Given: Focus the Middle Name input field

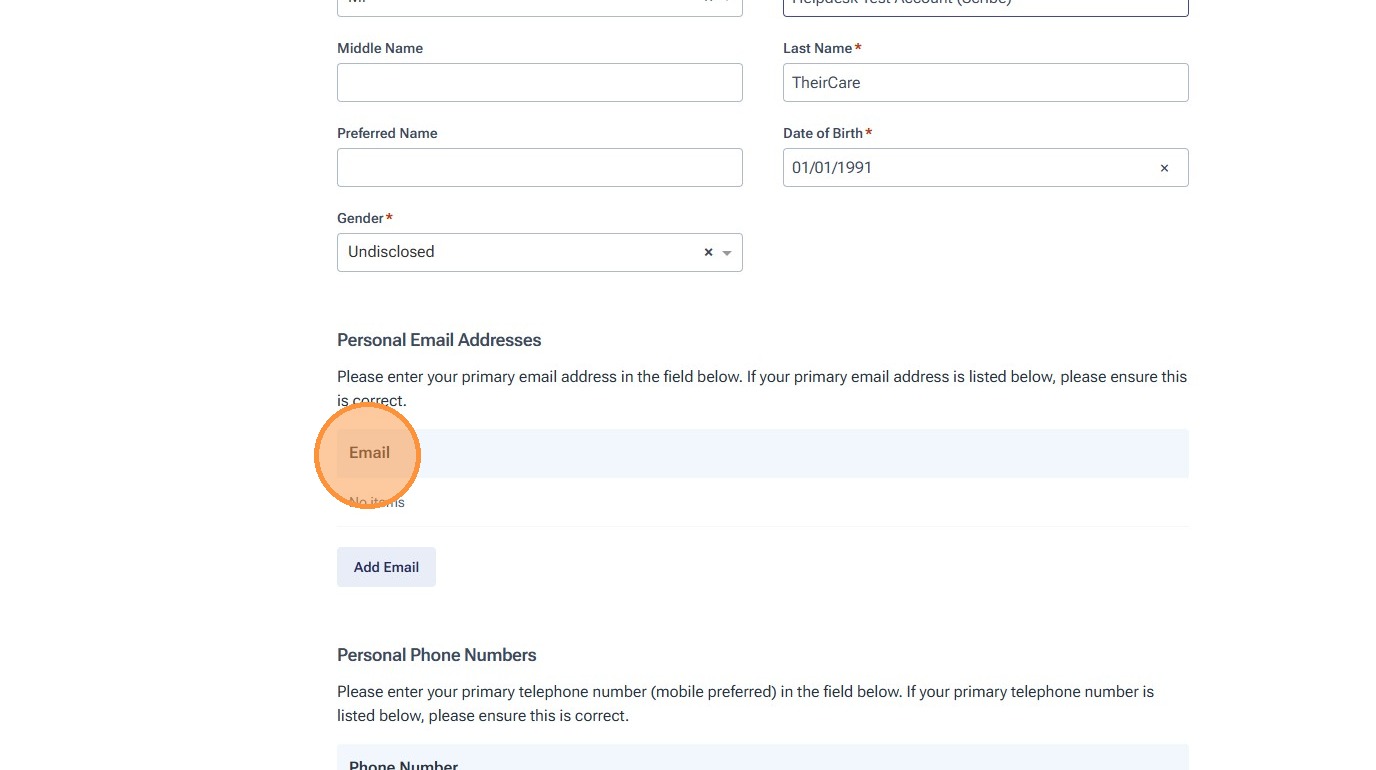Looking at the screenshot, I should [x=539, y=83].
